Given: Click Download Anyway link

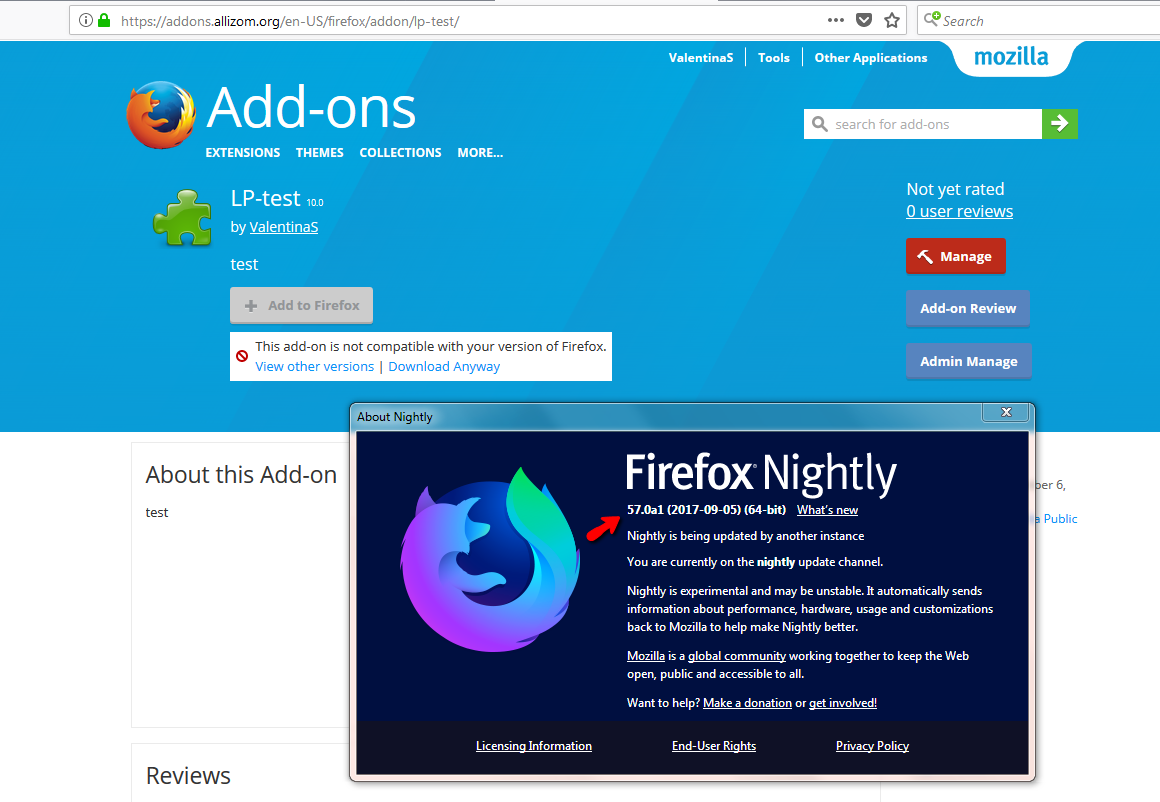Looking at the screenshot, I should pyautogui.click(x=444, y=366).
